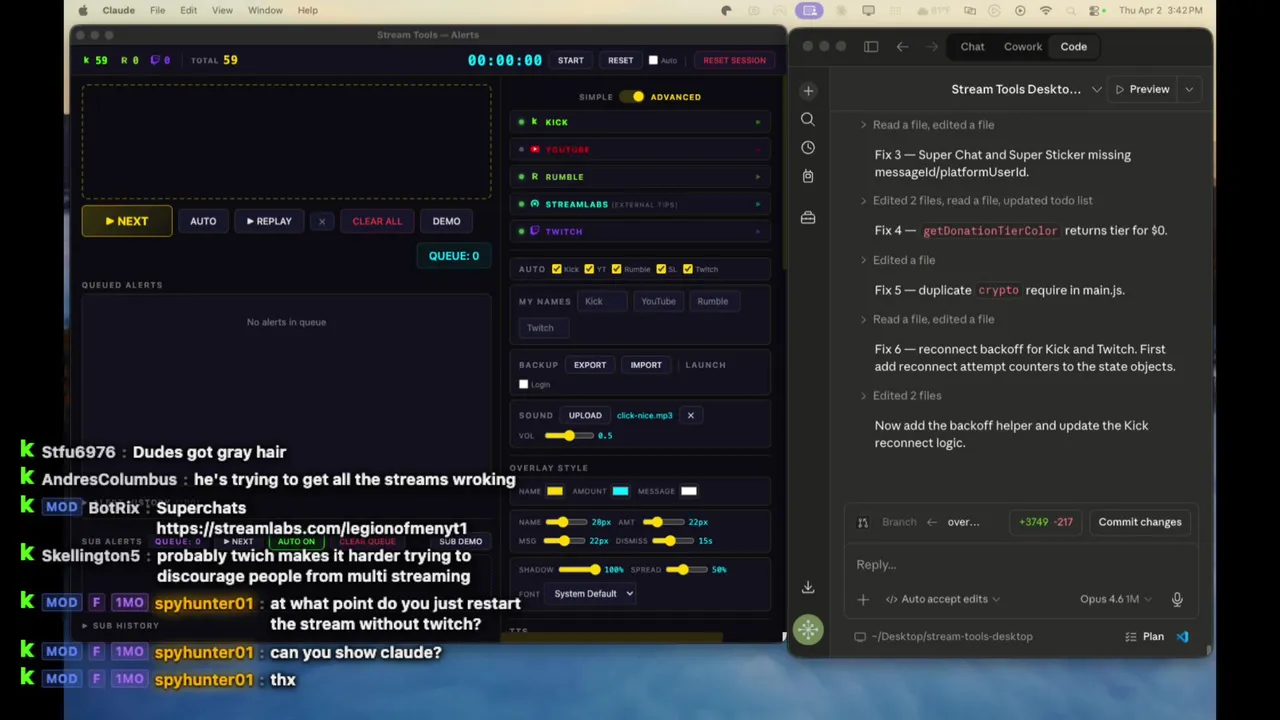
Task: Open Preview options dropdown arrow
Action: (x=1189, y=89)
